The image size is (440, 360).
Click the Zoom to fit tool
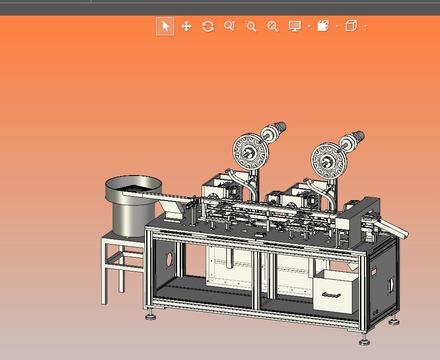tap(273, 26)
